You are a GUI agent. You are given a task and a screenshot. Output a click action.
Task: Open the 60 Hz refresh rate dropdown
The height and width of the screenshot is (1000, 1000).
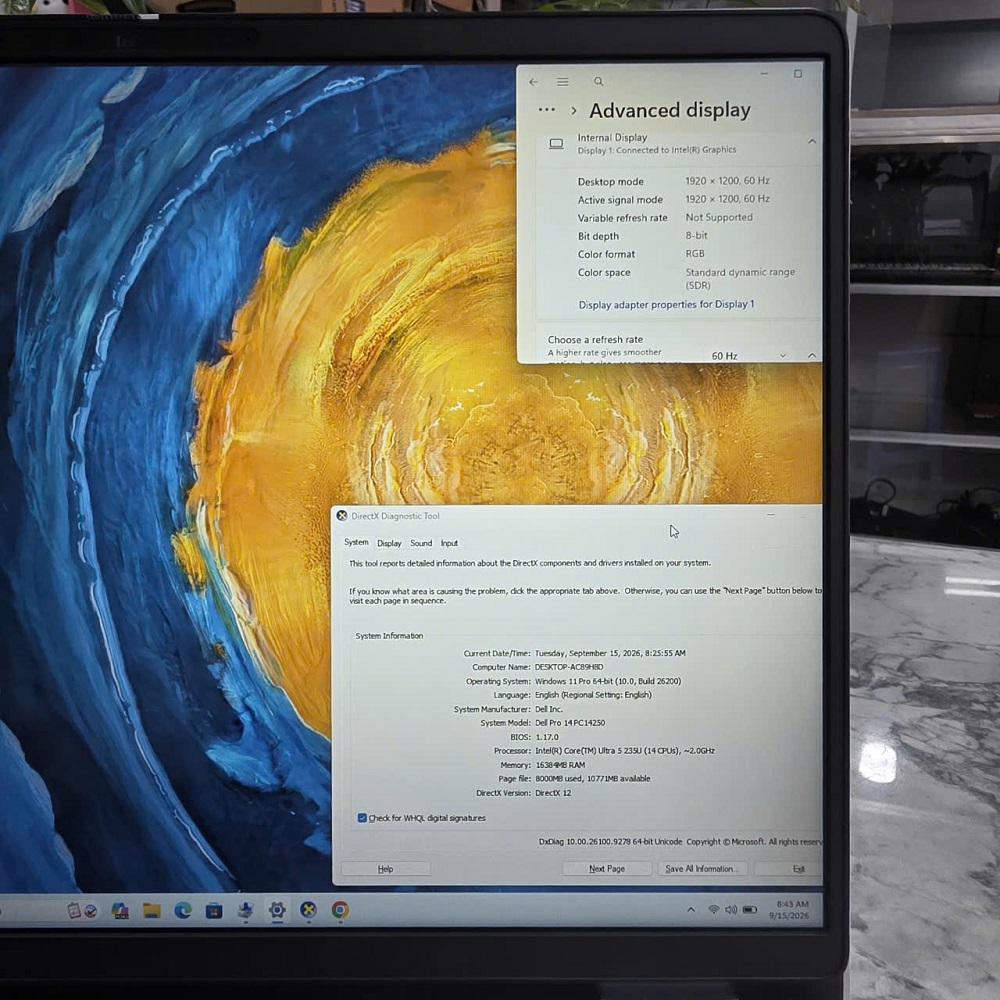point(749,356)
